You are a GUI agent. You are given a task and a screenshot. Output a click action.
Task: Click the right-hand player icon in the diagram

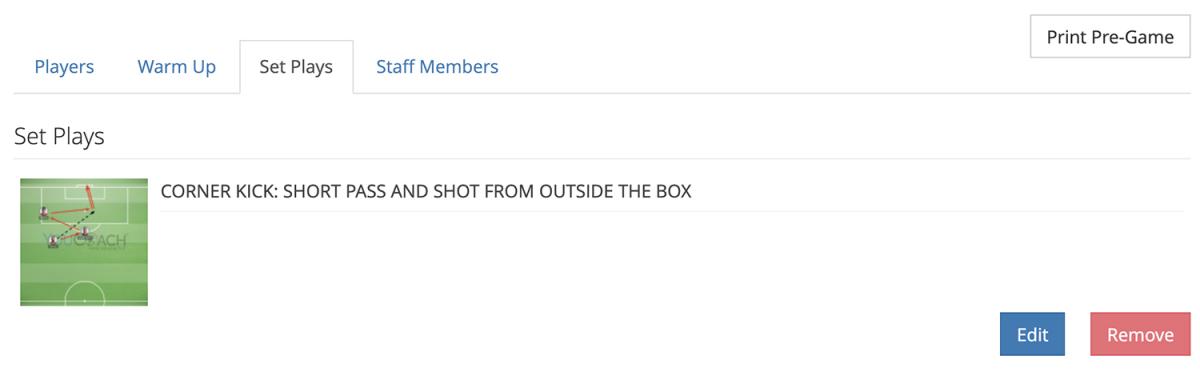point(85,232)
